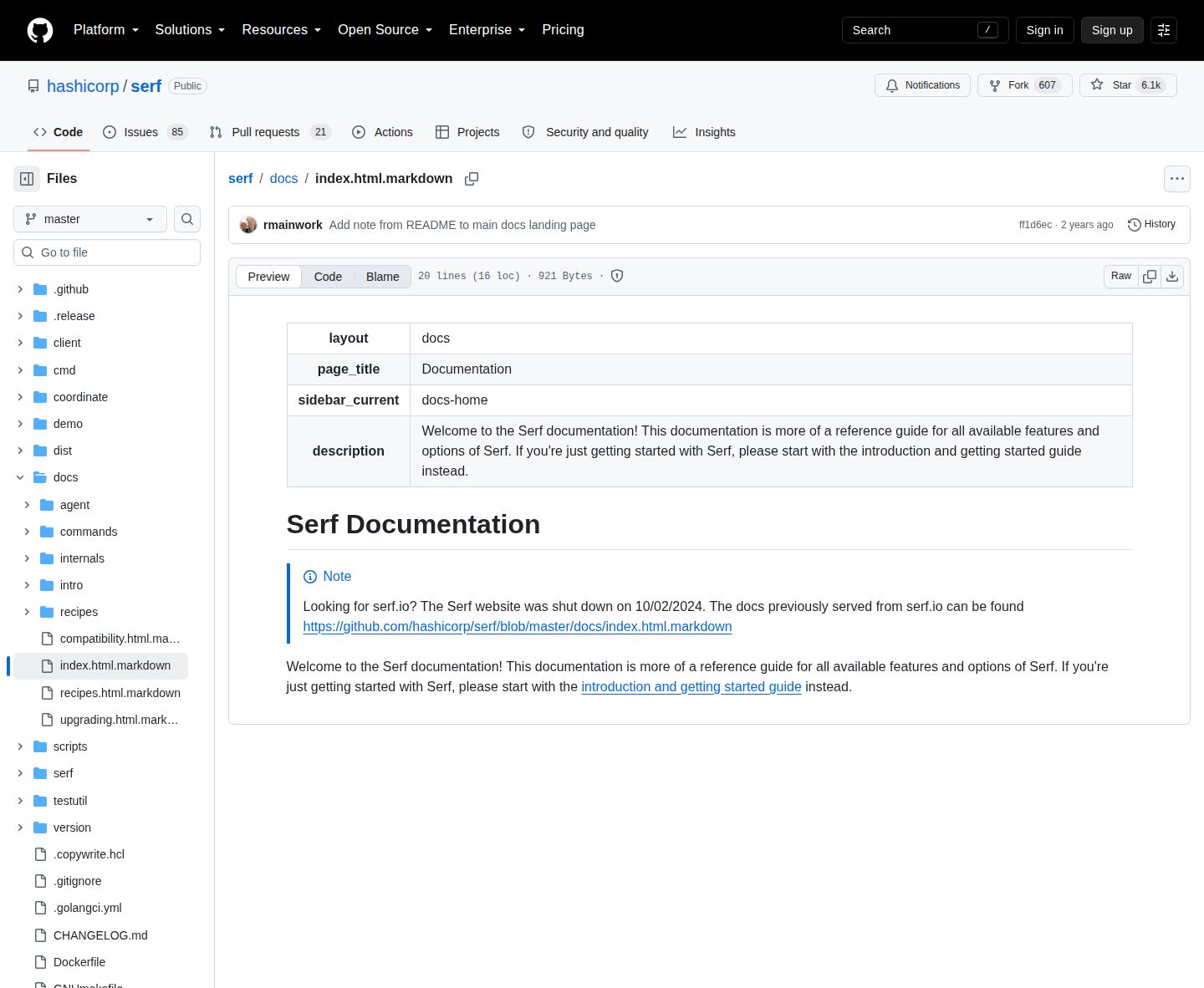The image size is (1204, 988).
Task: Follow the introduction and getting started guide link
Action: (x=691, y=687)
